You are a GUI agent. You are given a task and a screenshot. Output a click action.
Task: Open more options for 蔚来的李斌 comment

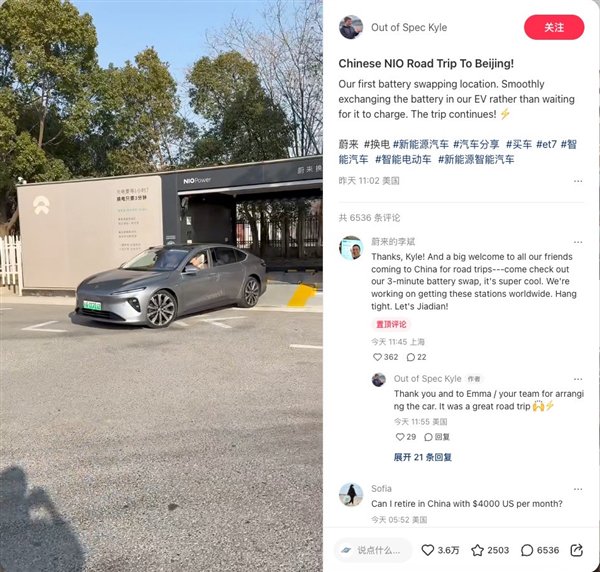578,242
